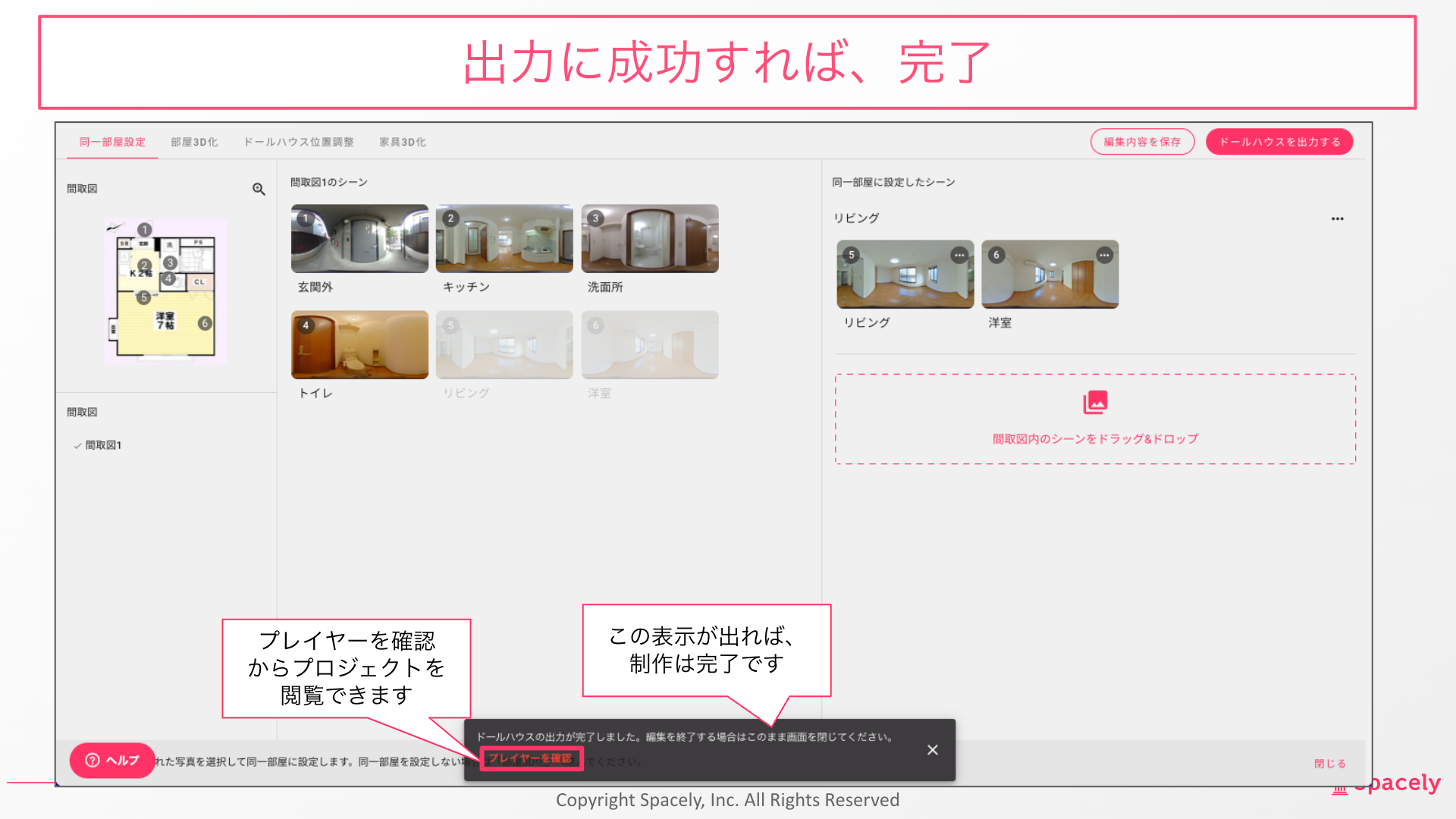This screenshot has width=1456, height=819.
Task: Click the drop zone image icon
Action: [x=1095, y=402]
